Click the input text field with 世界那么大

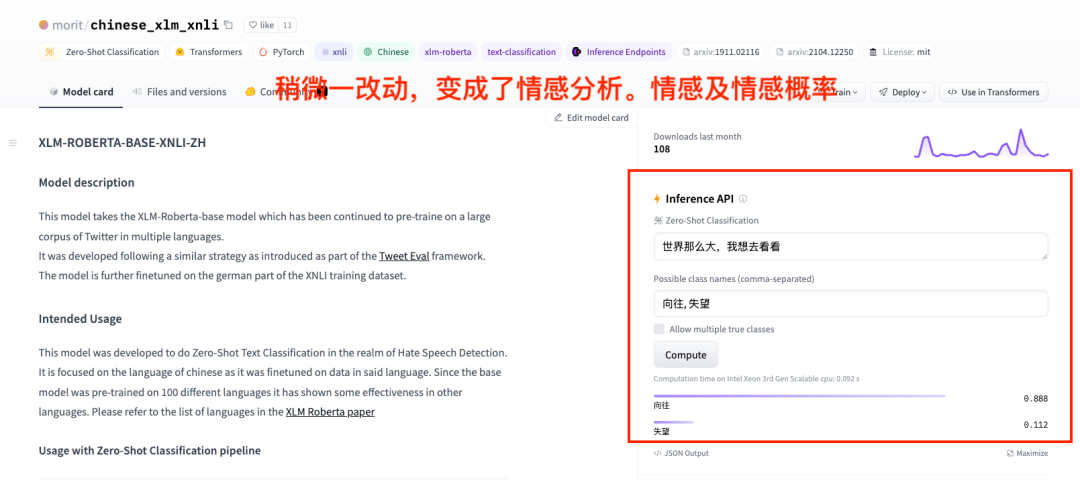coord(851,247)
